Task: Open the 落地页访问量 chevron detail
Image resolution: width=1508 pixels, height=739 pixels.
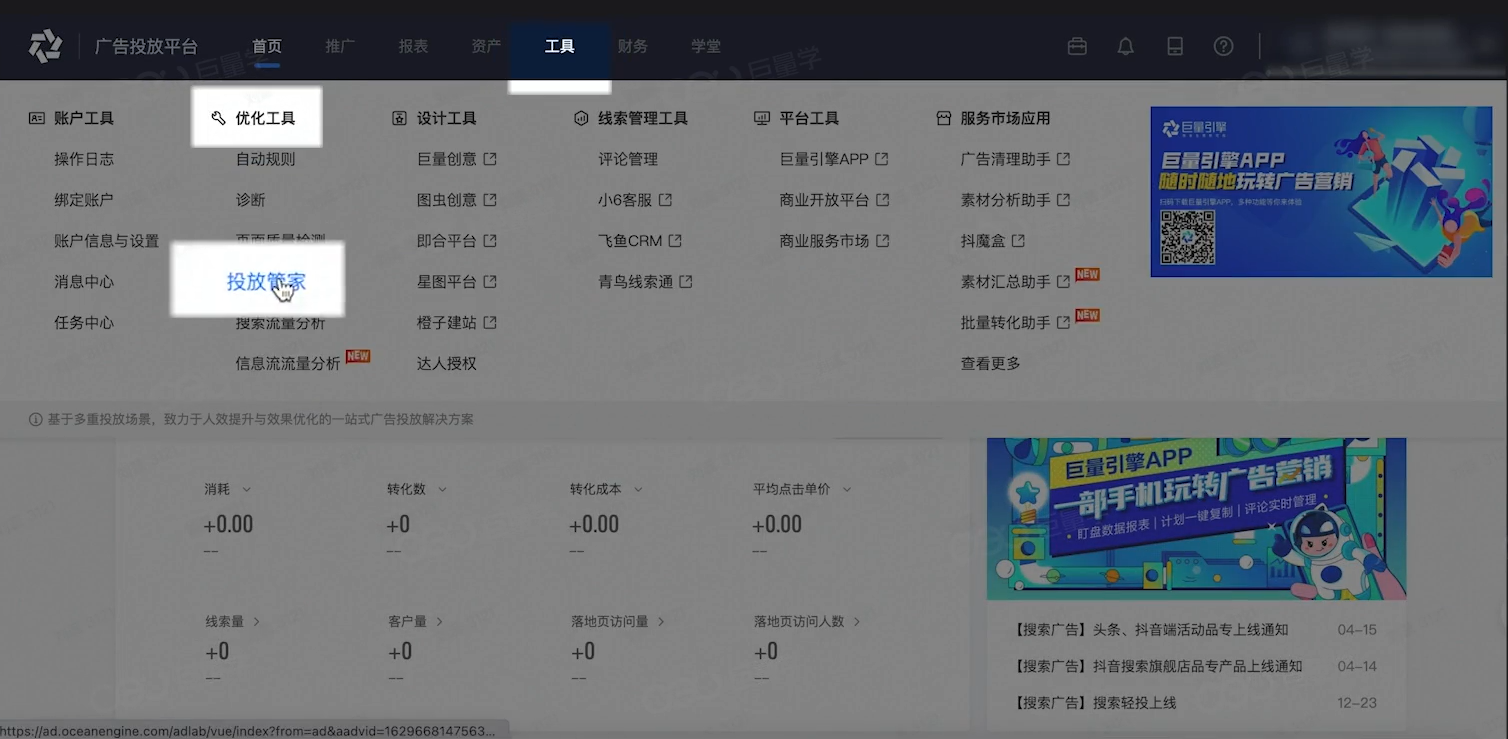Action: [x=662, y=622]
